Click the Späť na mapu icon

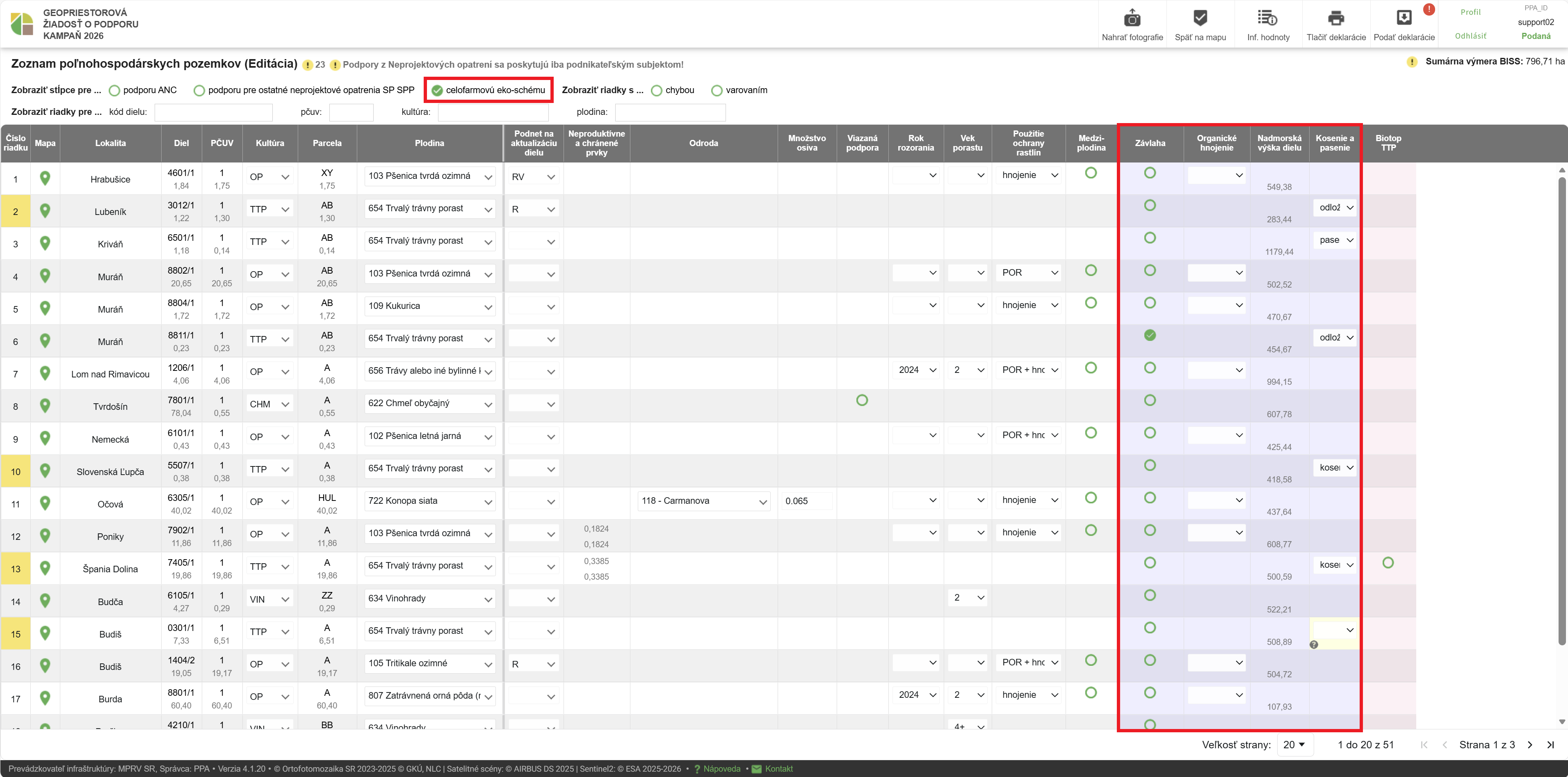1200,18
